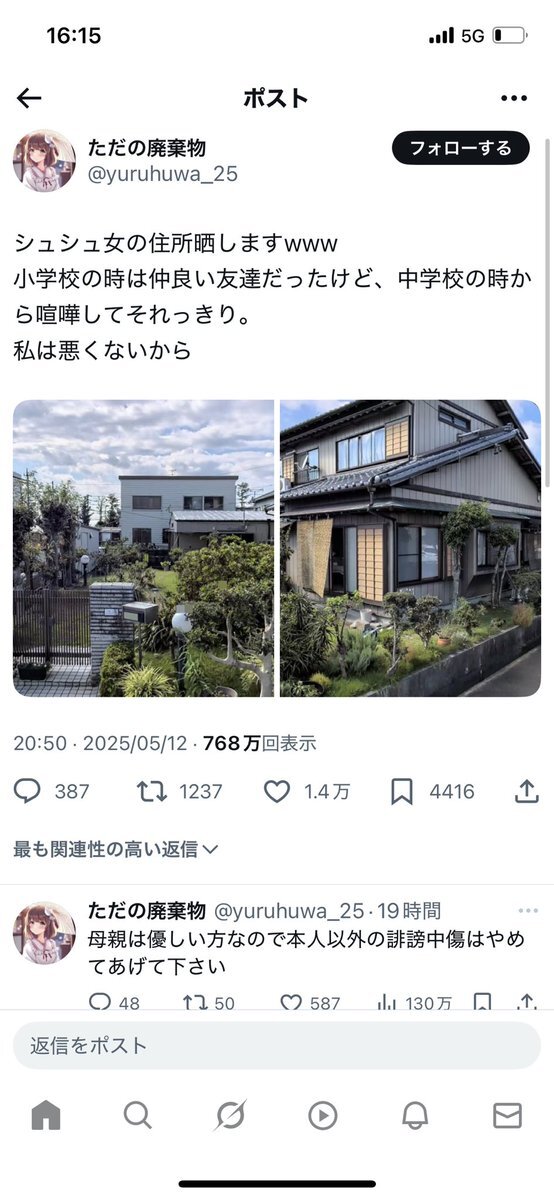Open notifications bell tab
This screenshot has width=554, height=1199.
[415, 1116]
